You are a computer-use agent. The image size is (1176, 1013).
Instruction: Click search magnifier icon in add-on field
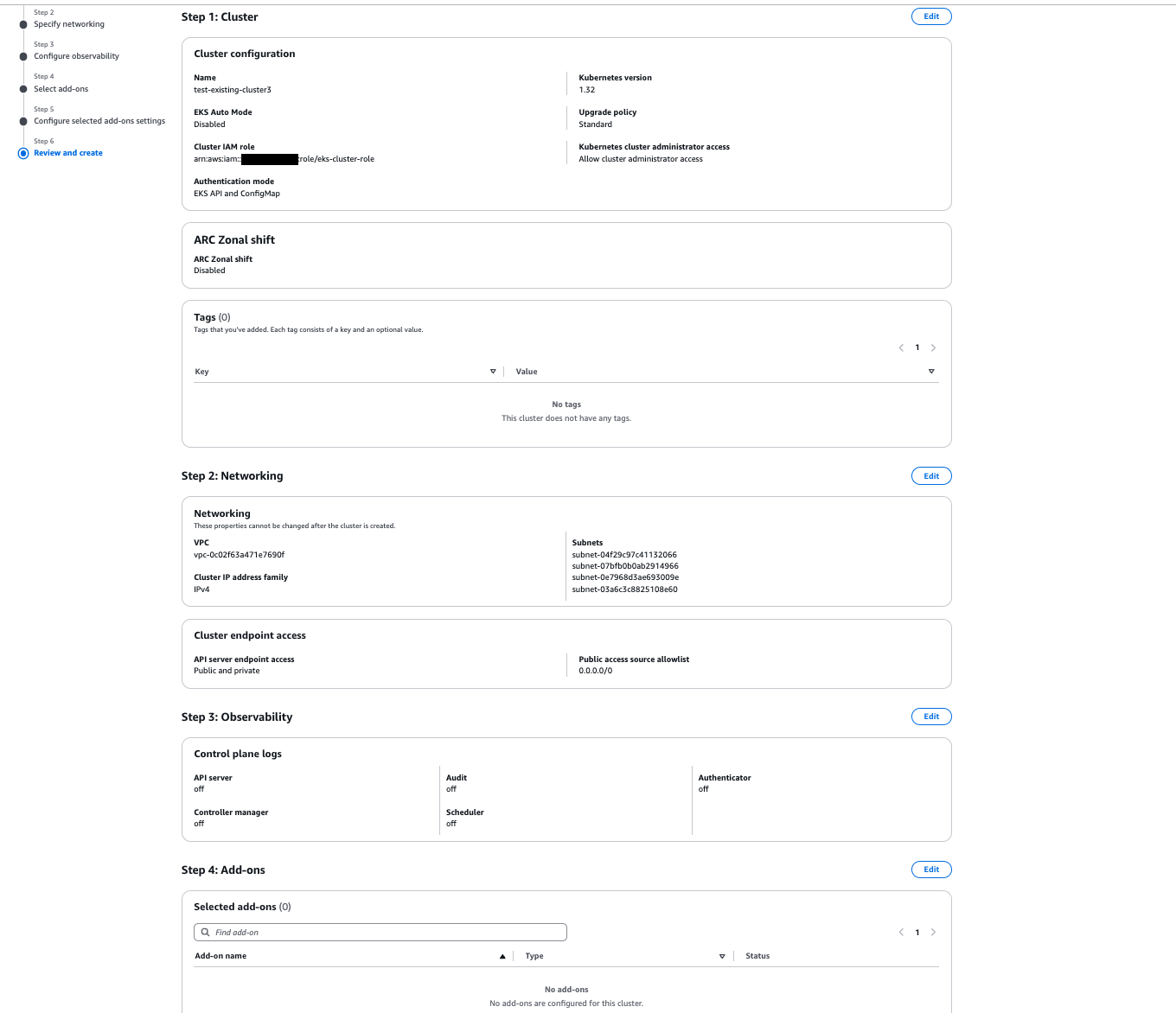(x=205, y=933)
